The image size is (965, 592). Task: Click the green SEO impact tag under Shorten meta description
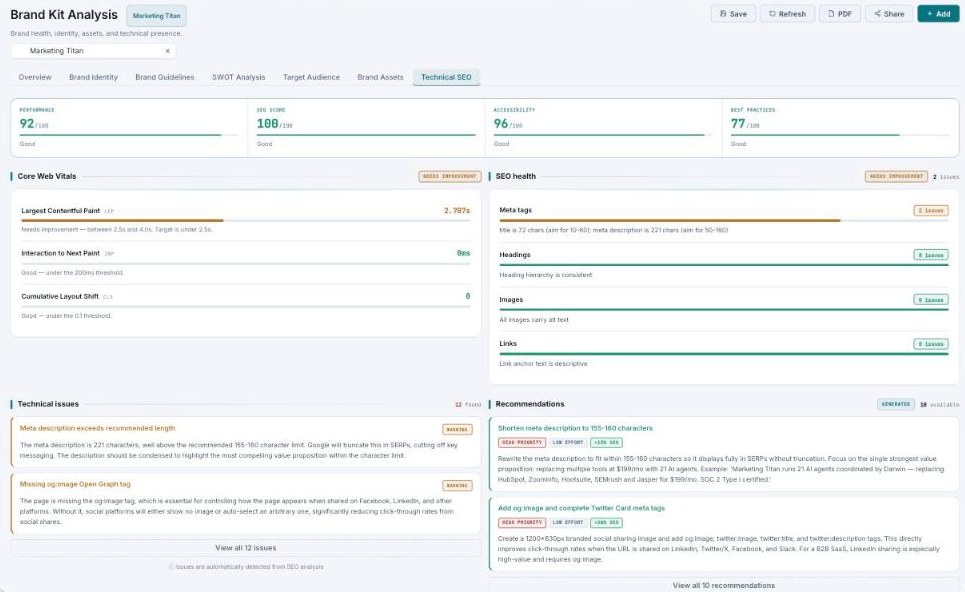(x=606, y=442)
